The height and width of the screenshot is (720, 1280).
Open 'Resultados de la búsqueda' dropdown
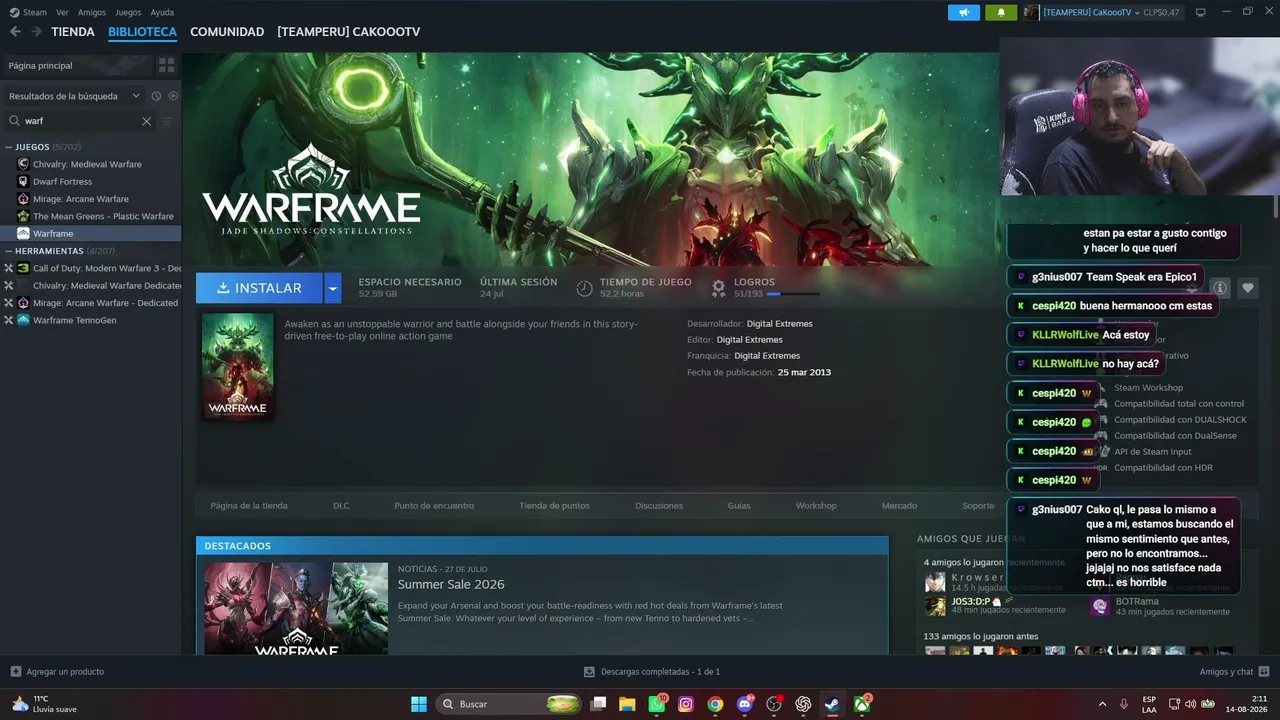pyautogui.click(x=76, y=96)
